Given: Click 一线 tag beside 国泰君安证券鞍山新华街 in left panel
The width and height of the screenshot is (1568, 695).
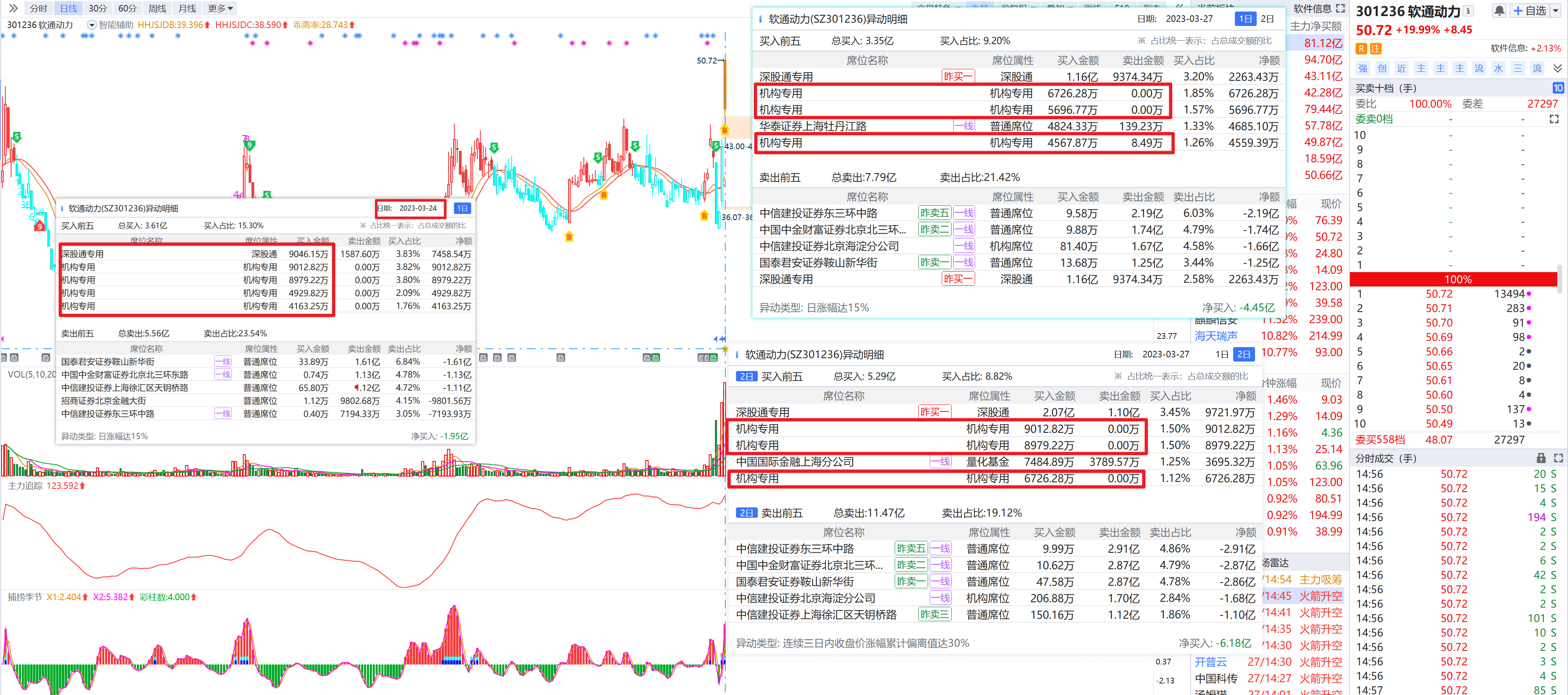Looking at the screenshot, I should 223,362.
